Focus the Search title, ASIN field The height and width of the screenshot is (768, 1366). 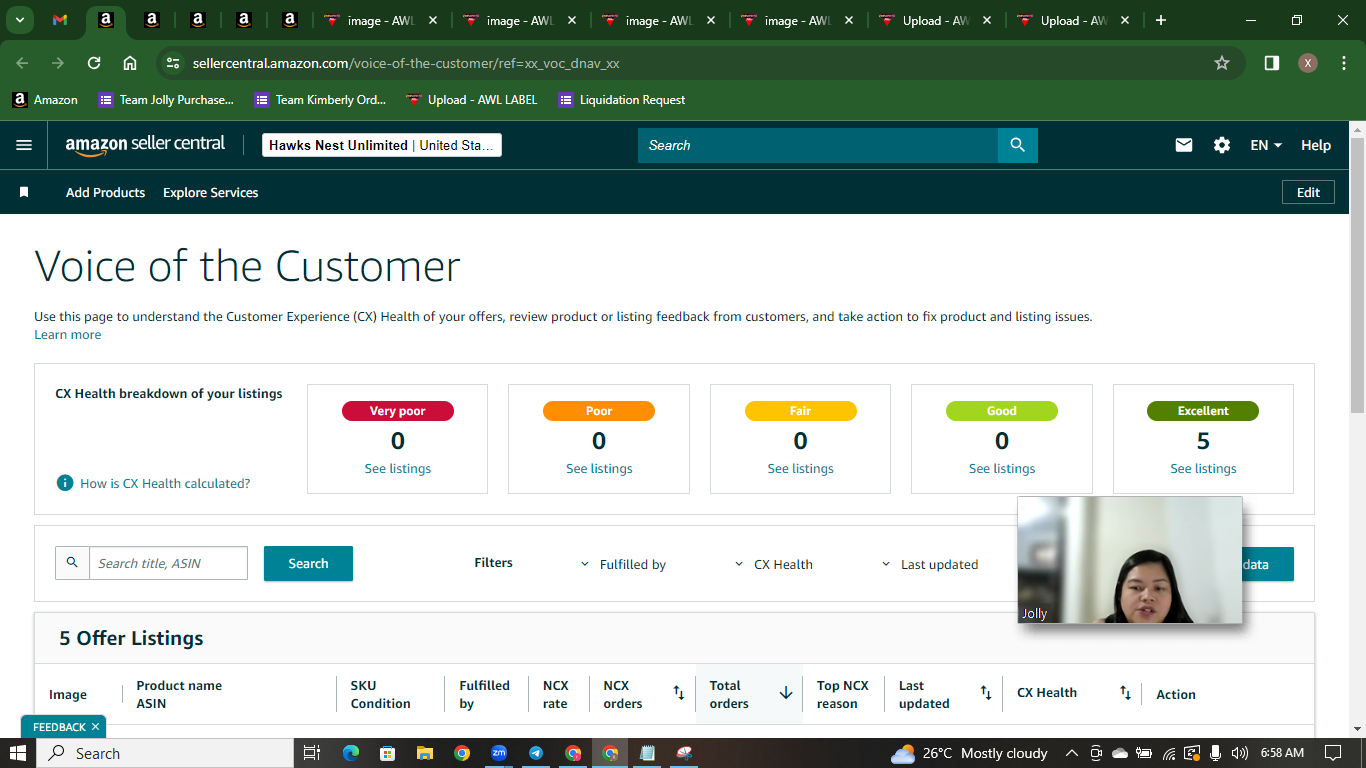pyautogui.click(x=168, y=563)
